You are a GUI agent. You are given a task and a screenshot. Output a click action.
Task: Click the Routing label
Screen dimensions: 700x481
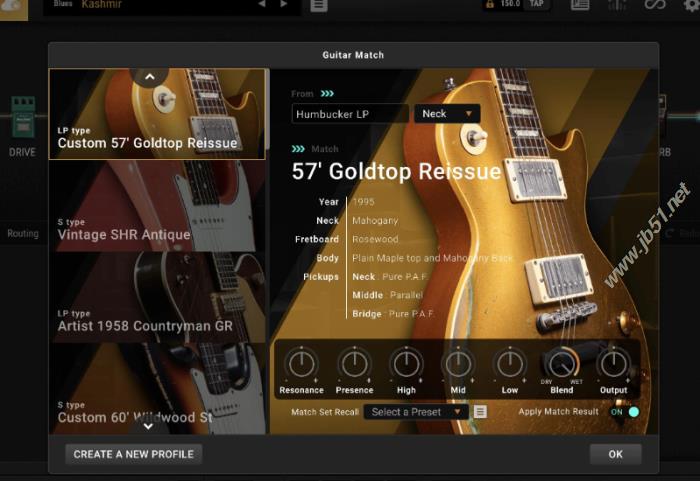coord(23,234)
